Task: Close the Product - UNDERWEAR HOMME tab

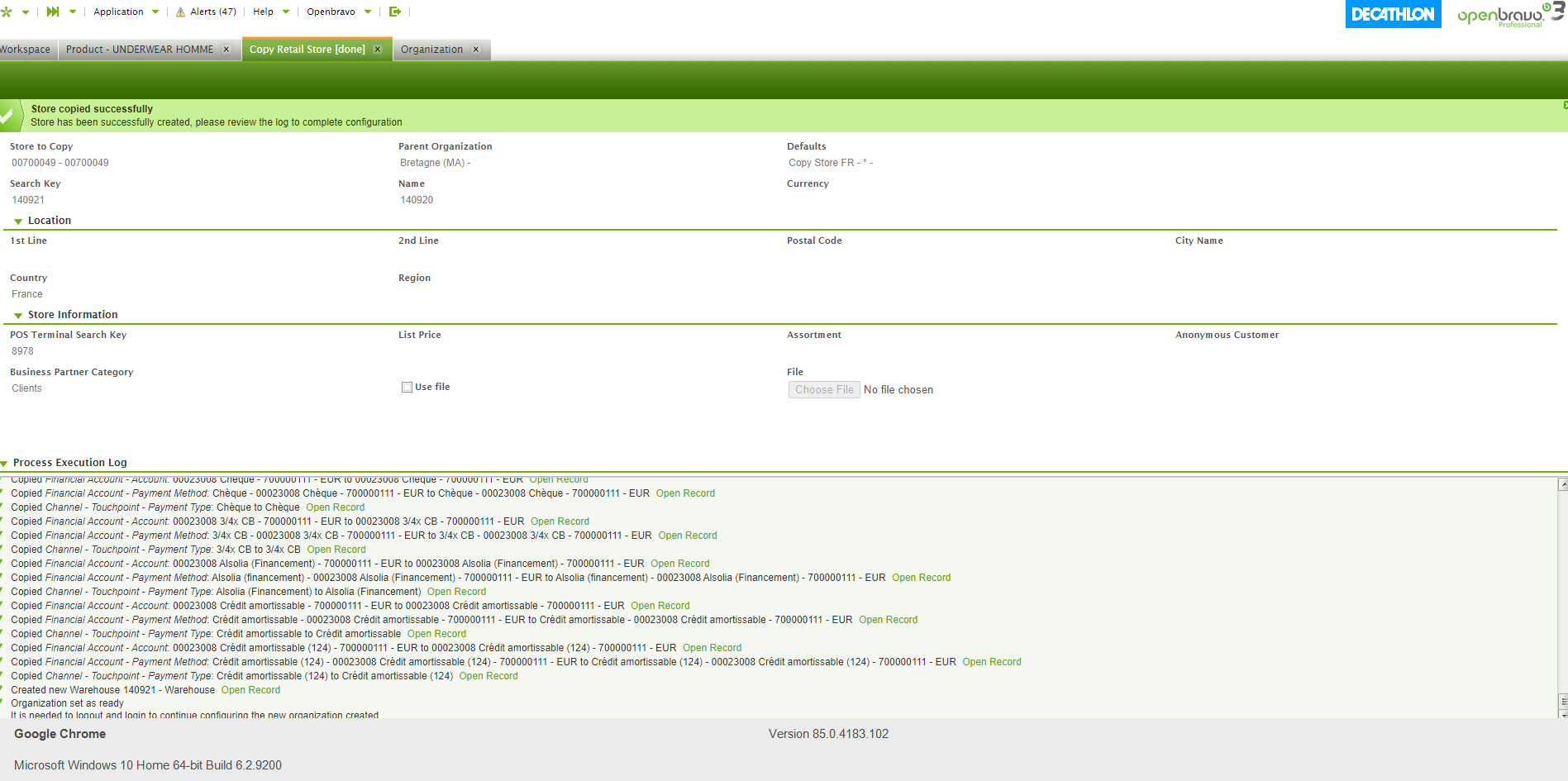Action: (226, 50)
